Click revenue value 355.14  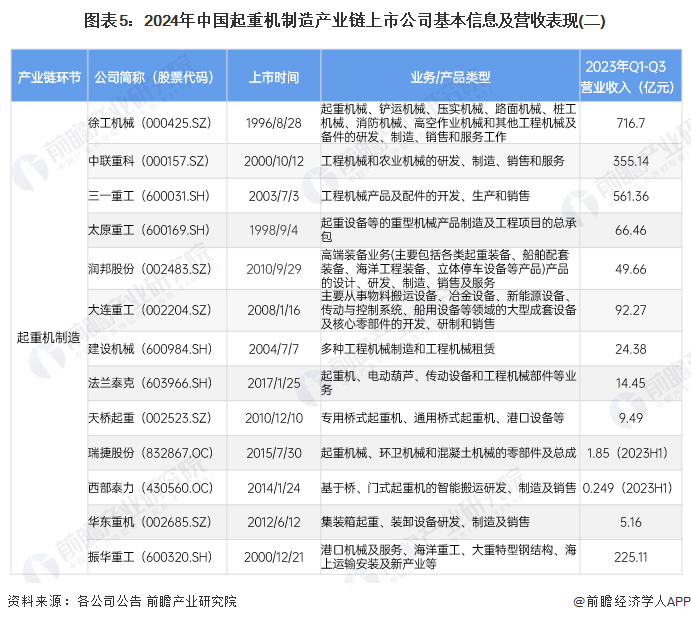click(x=631, y=161)
